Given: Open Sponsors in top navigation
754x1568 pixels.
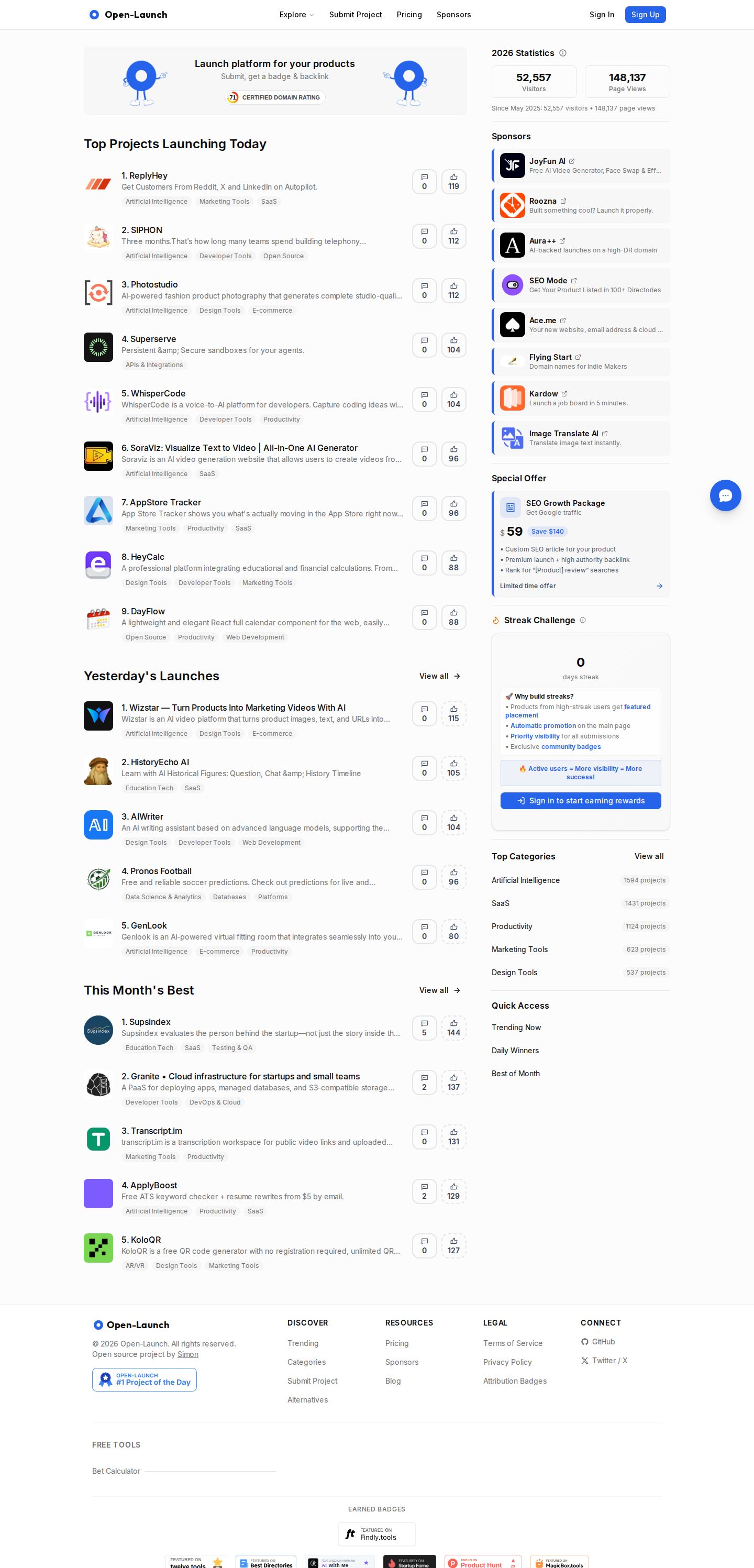Looking at the screenshot, I should [x=453, y=15].
